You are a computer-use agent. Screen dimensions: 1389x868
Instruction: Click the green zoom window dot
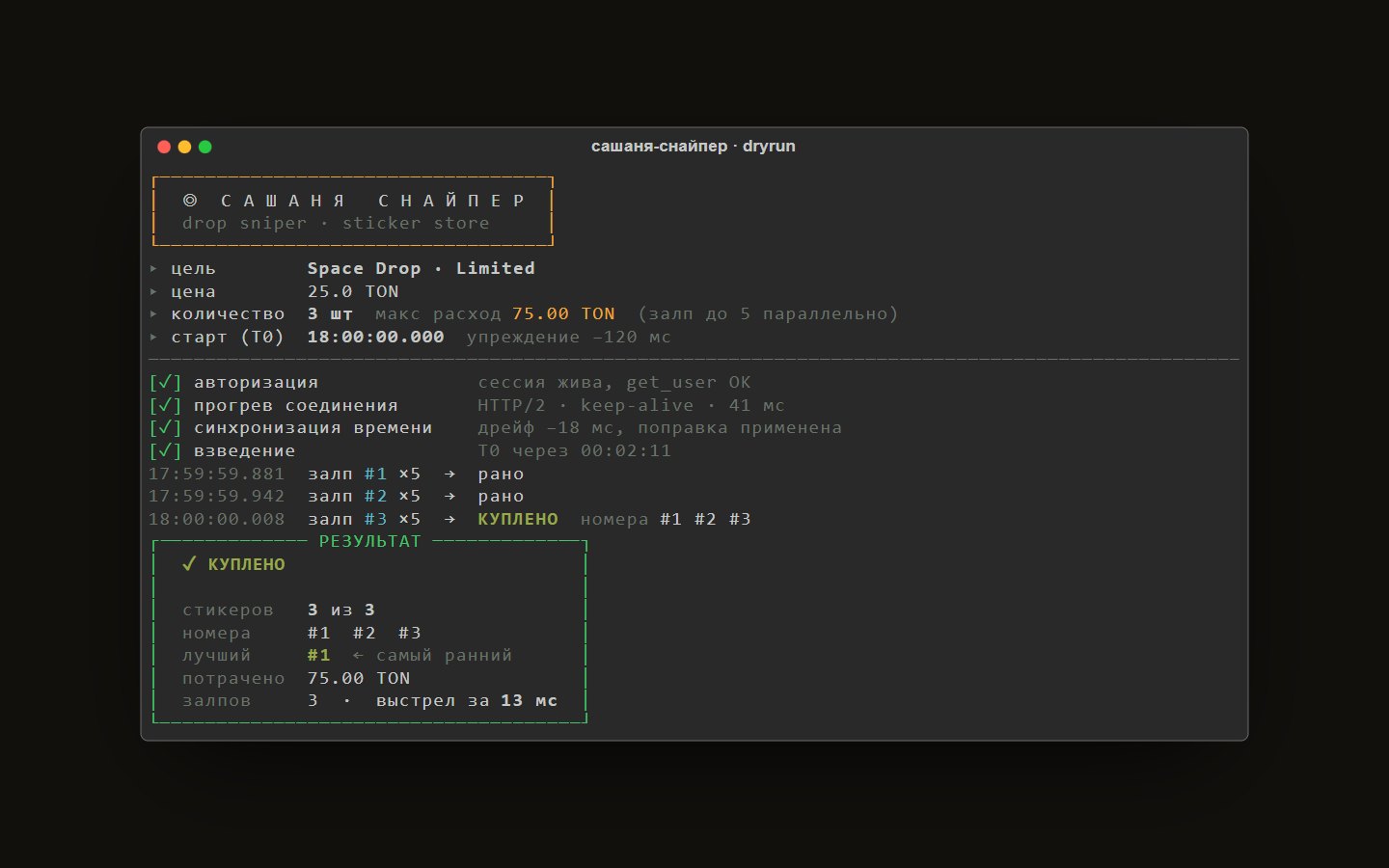click(204, 147)
